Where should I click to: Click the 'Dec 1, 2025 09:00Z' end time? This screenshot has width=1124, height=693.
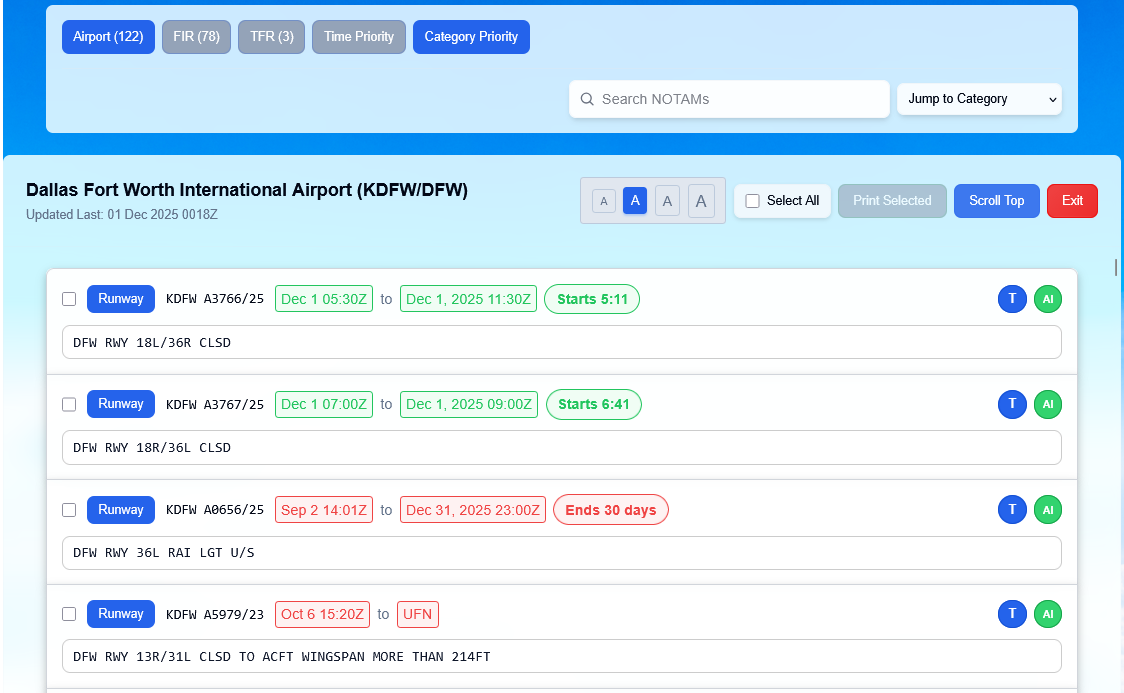pyautogui.click(x=469, y=404)
